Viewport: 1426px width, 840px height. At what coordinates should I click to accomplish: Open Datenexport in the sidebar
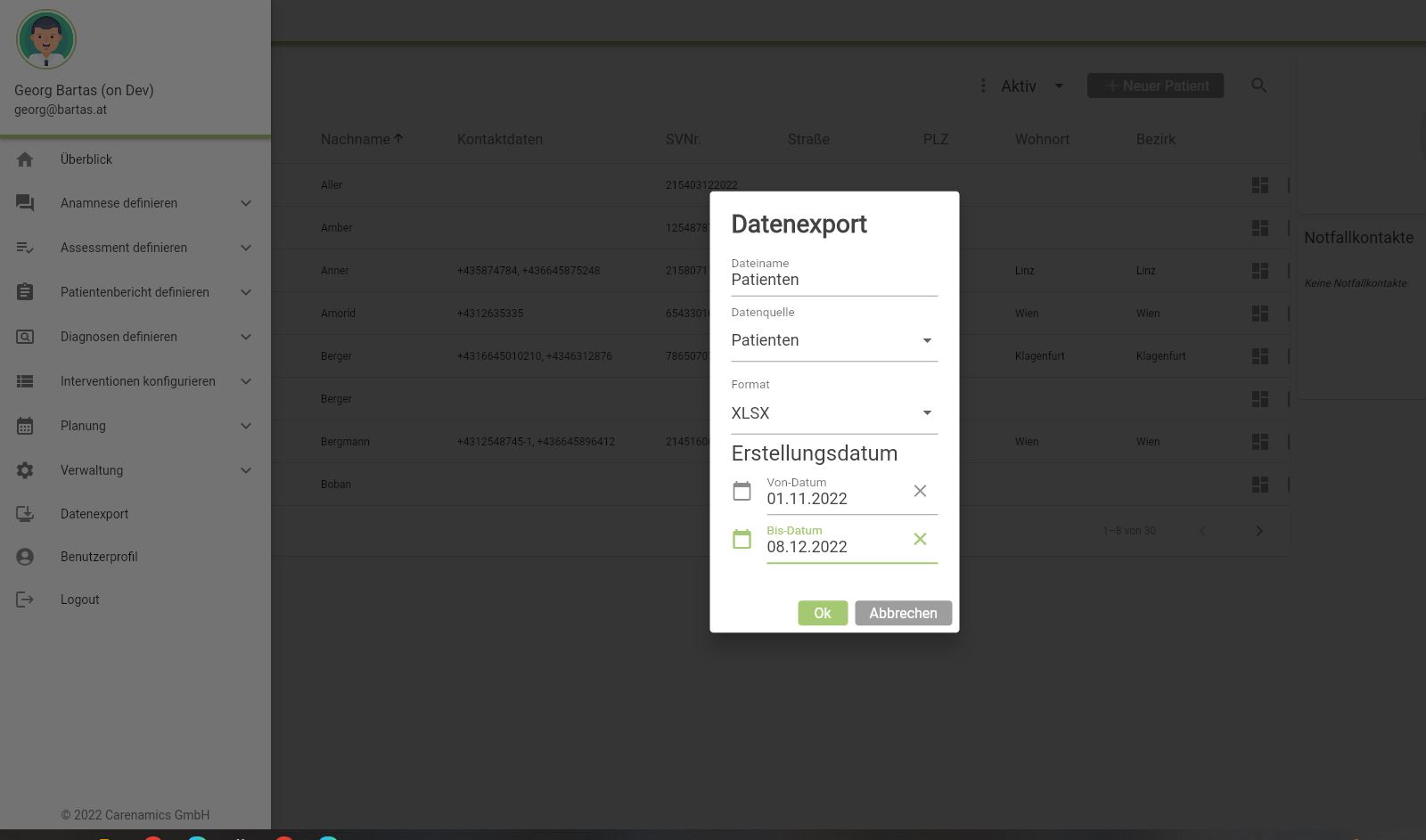pyautogui.click(x=94, y=514)
